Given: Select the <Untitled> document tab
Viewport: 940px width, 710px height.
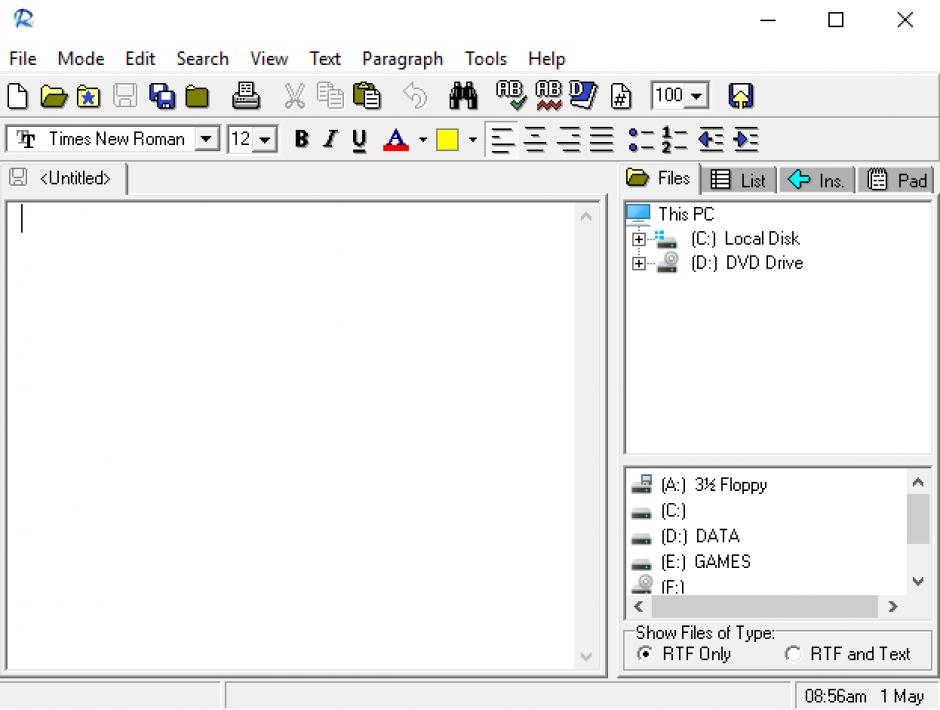Looking at the screenshot, I should click(63, 178).
